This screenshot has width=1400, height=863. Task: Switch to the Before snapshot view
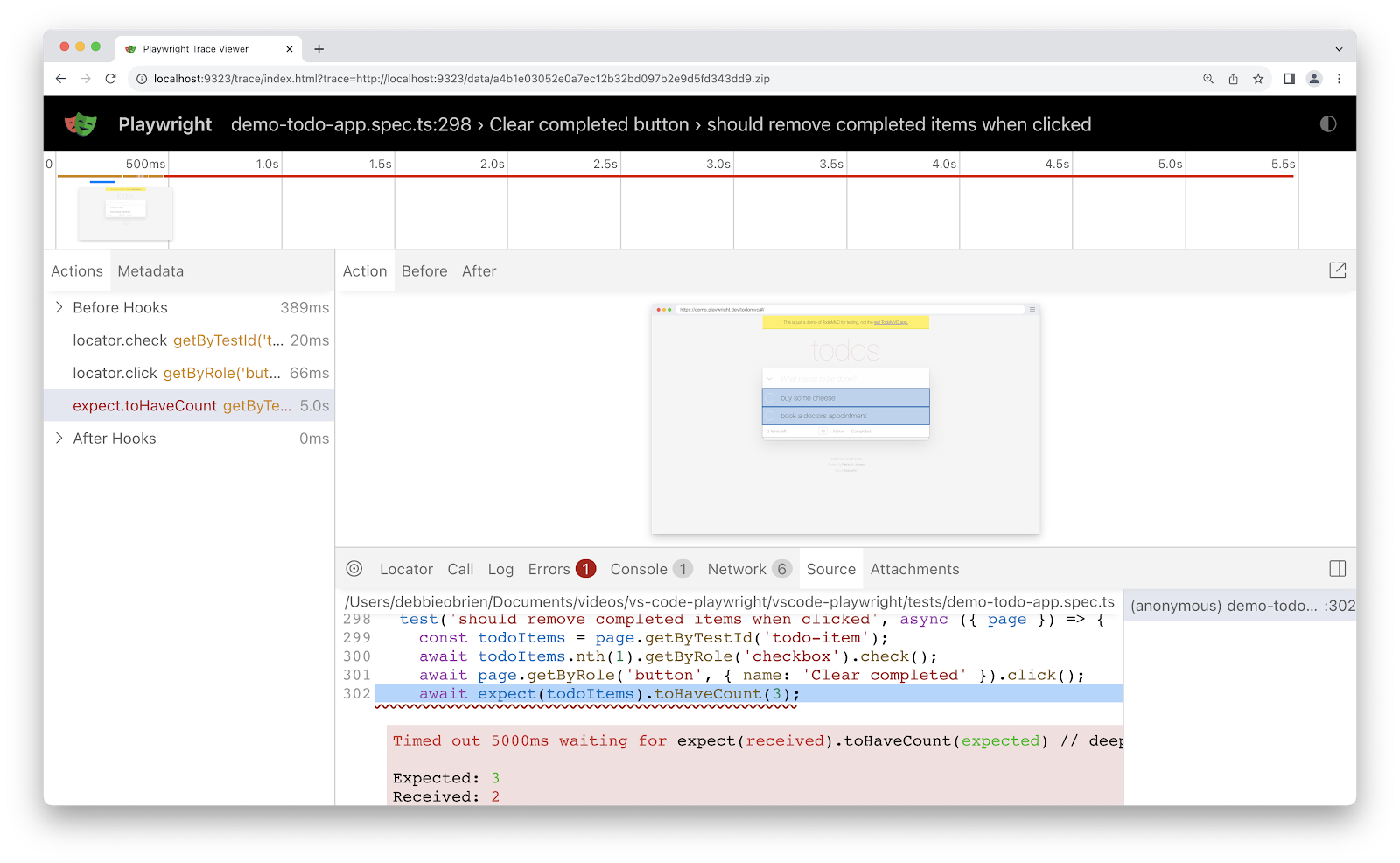coord(424,270)
